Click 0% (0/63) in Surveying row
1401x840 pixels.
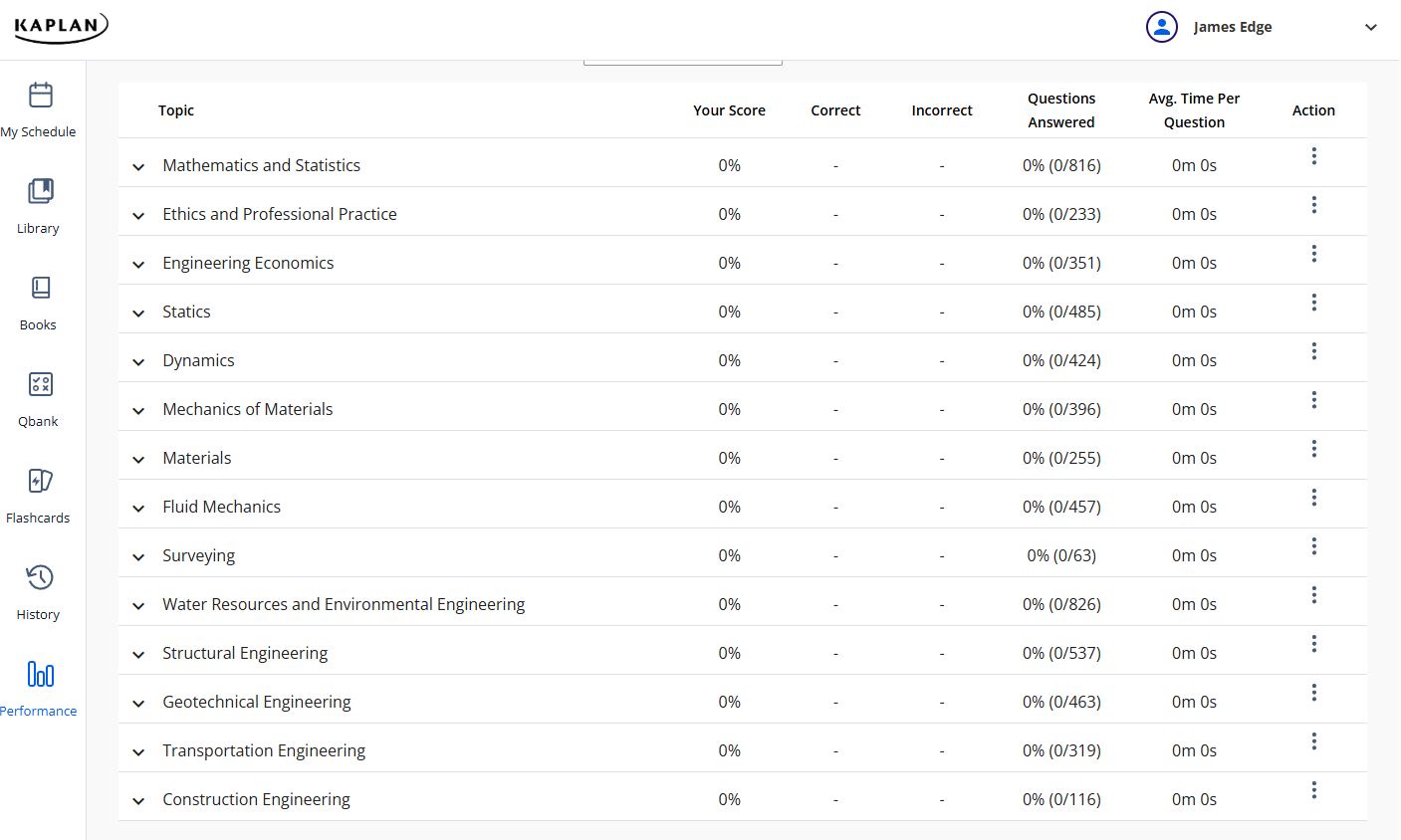1061,555
